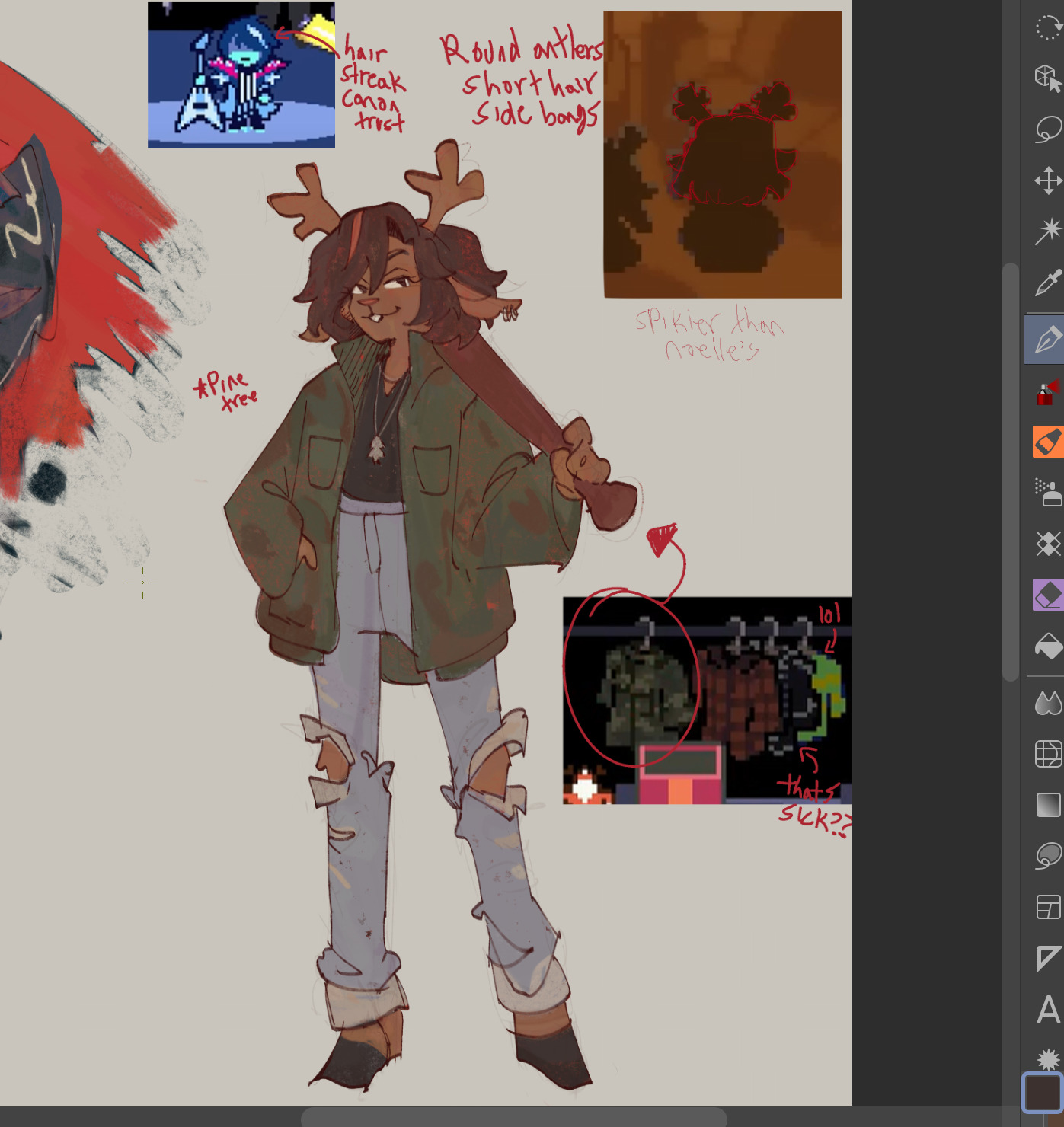Select the Lasso selection tool
This screenshot has width=1064, height=1127.
point(1048,129)
